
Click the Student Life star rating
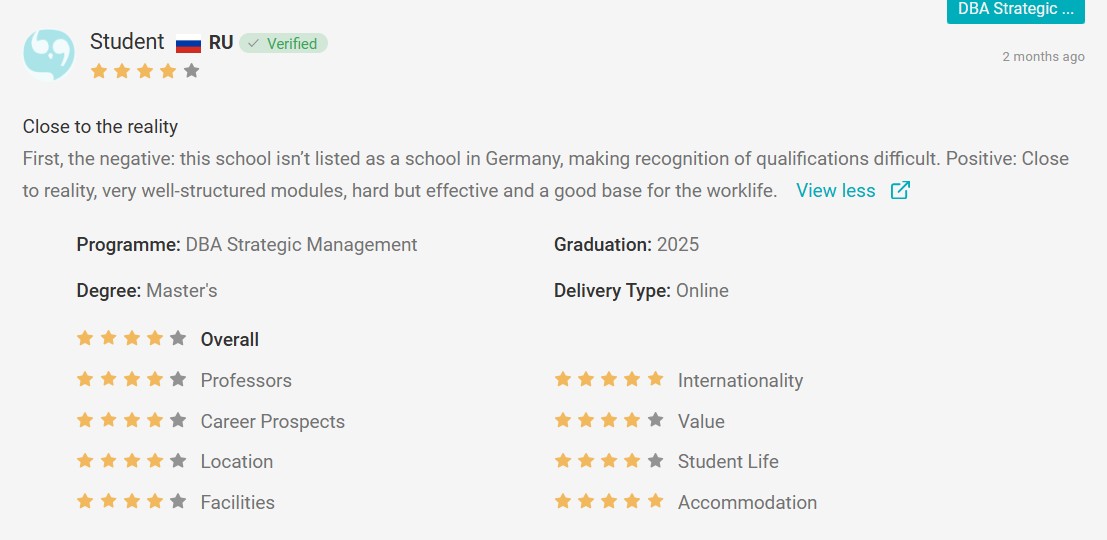[x=609, y=460]
